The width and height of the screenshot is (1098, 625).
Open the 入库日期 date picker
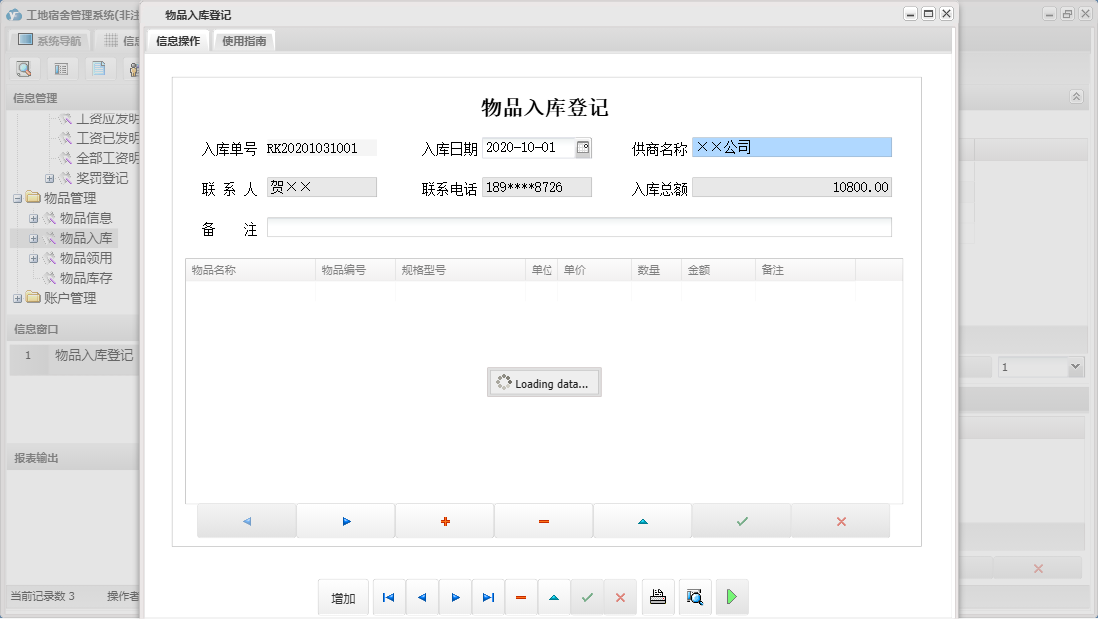click(x=582, y=147)
